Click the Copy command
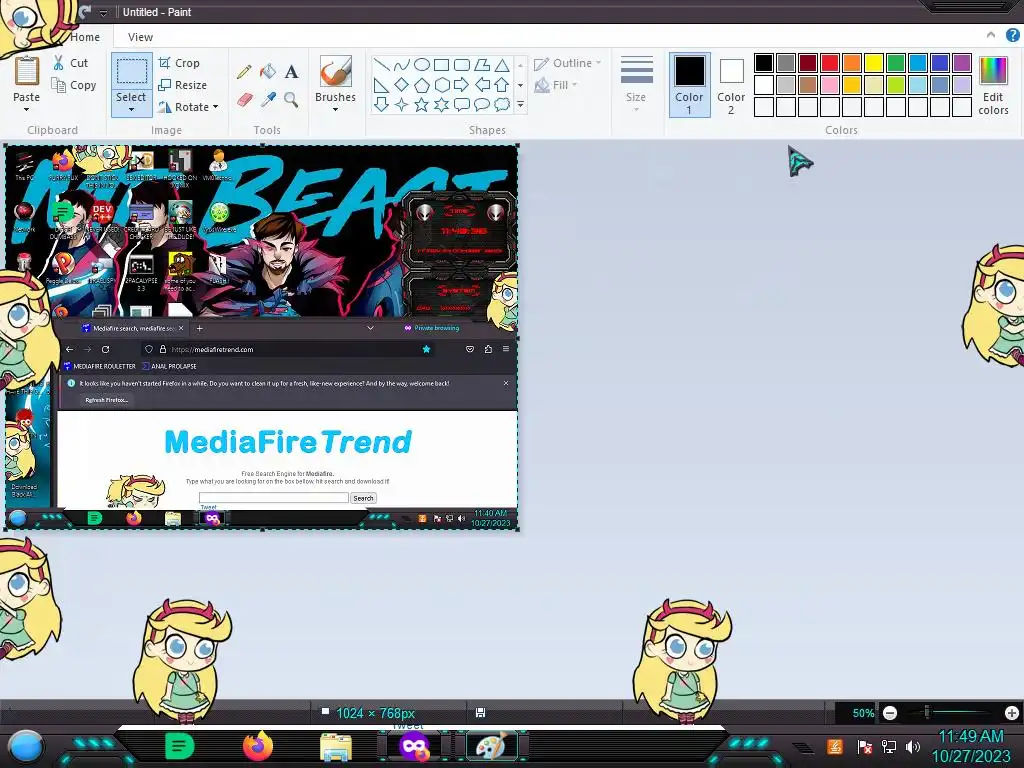Screen dimensions: 1024x768 [74, 85]
